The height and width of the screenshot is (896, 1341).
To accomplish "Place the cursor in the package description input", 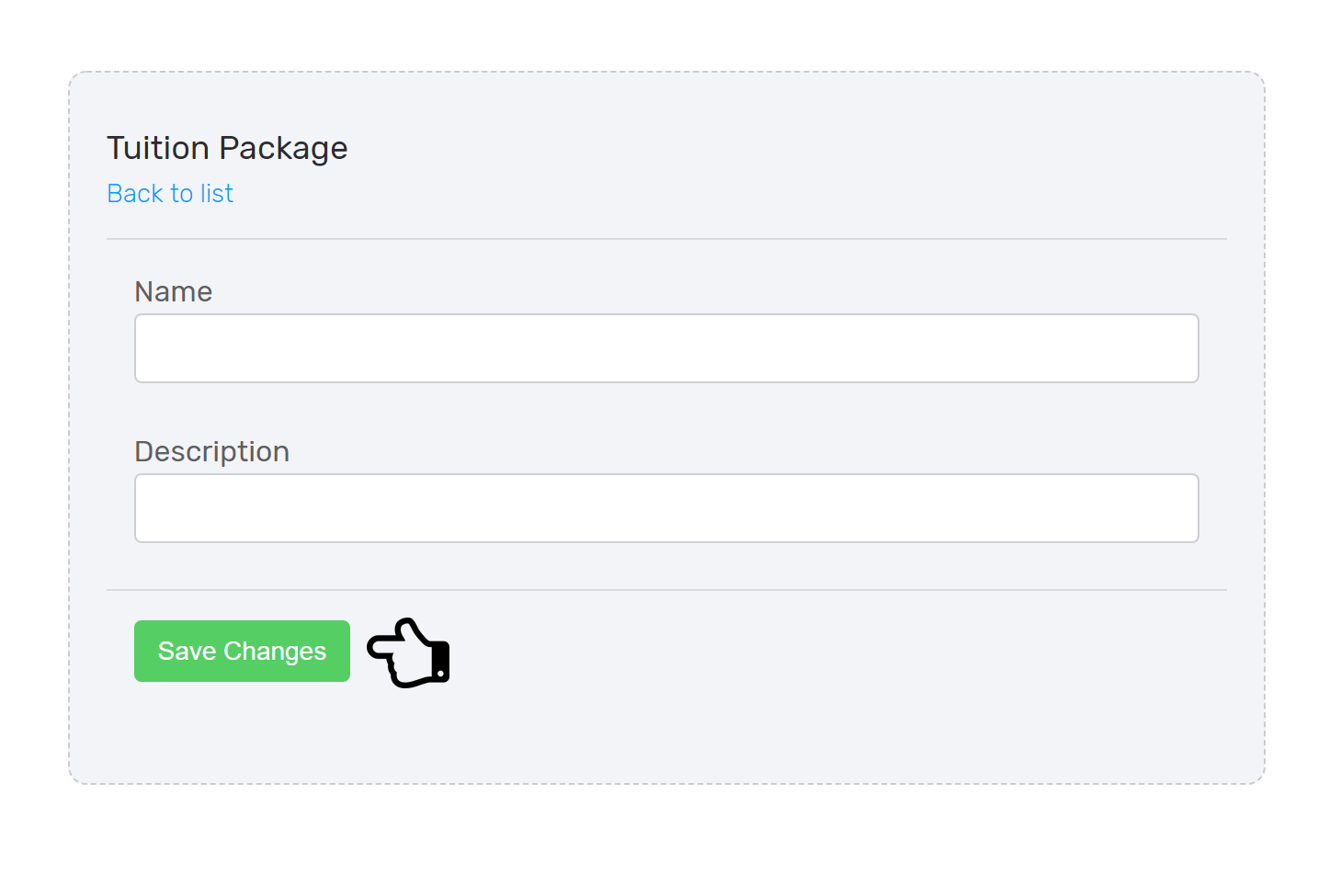I will click(666, 508).
